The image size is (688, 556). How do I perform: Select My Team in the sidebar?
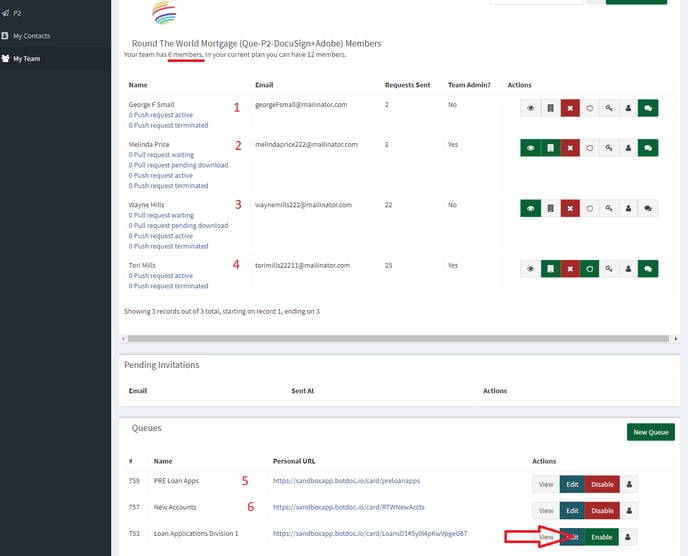(x=27, y=58)
